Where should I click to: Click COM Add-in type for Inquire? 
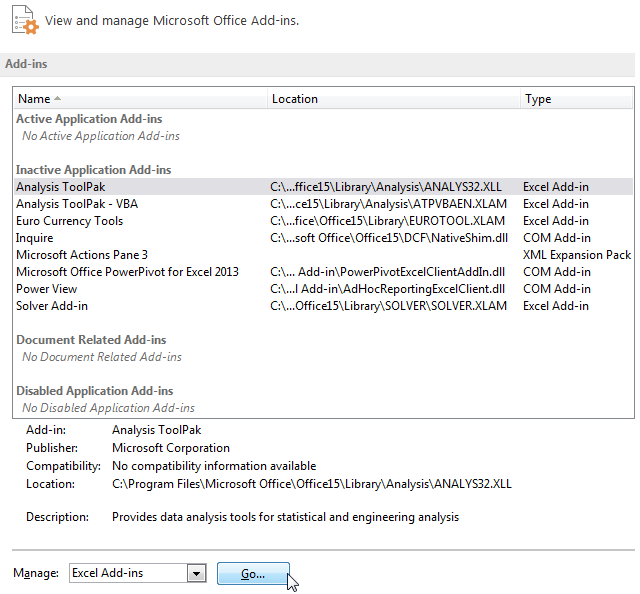[x=557, y=238]
